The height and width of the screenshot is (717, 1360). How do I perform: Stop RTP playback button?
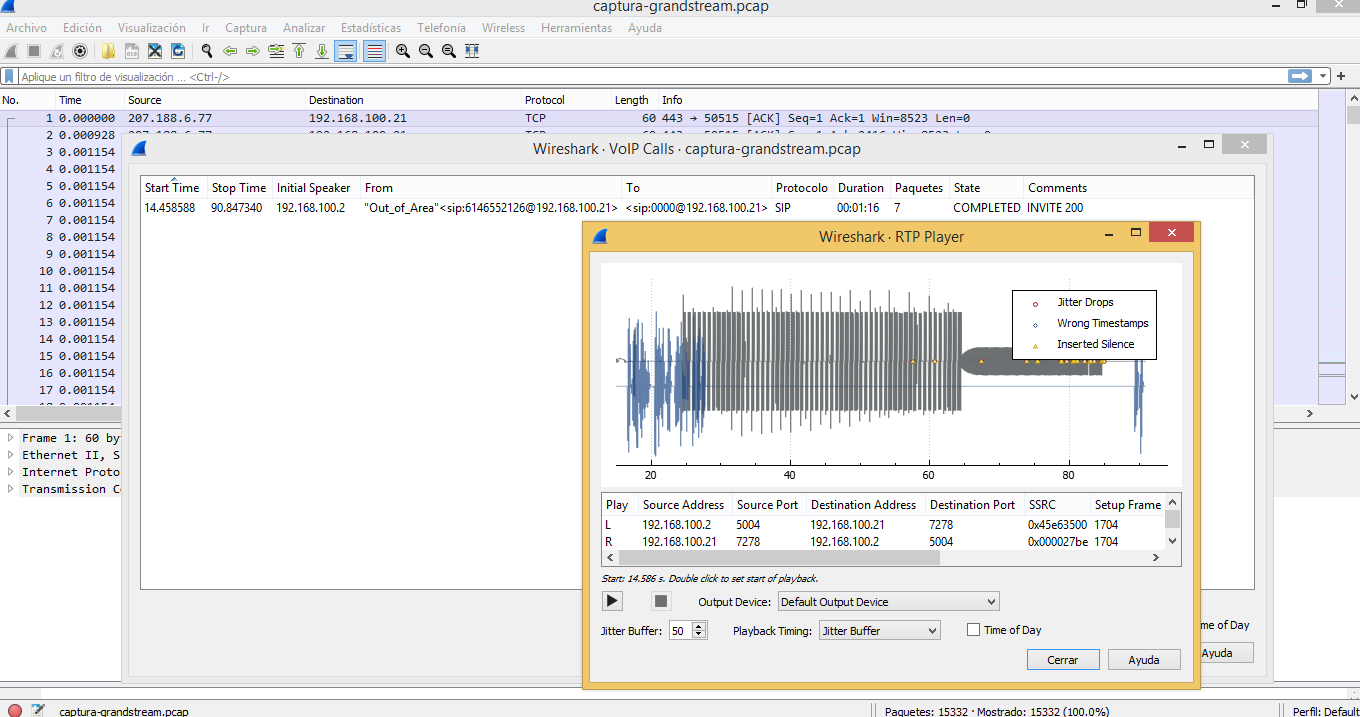661,601
